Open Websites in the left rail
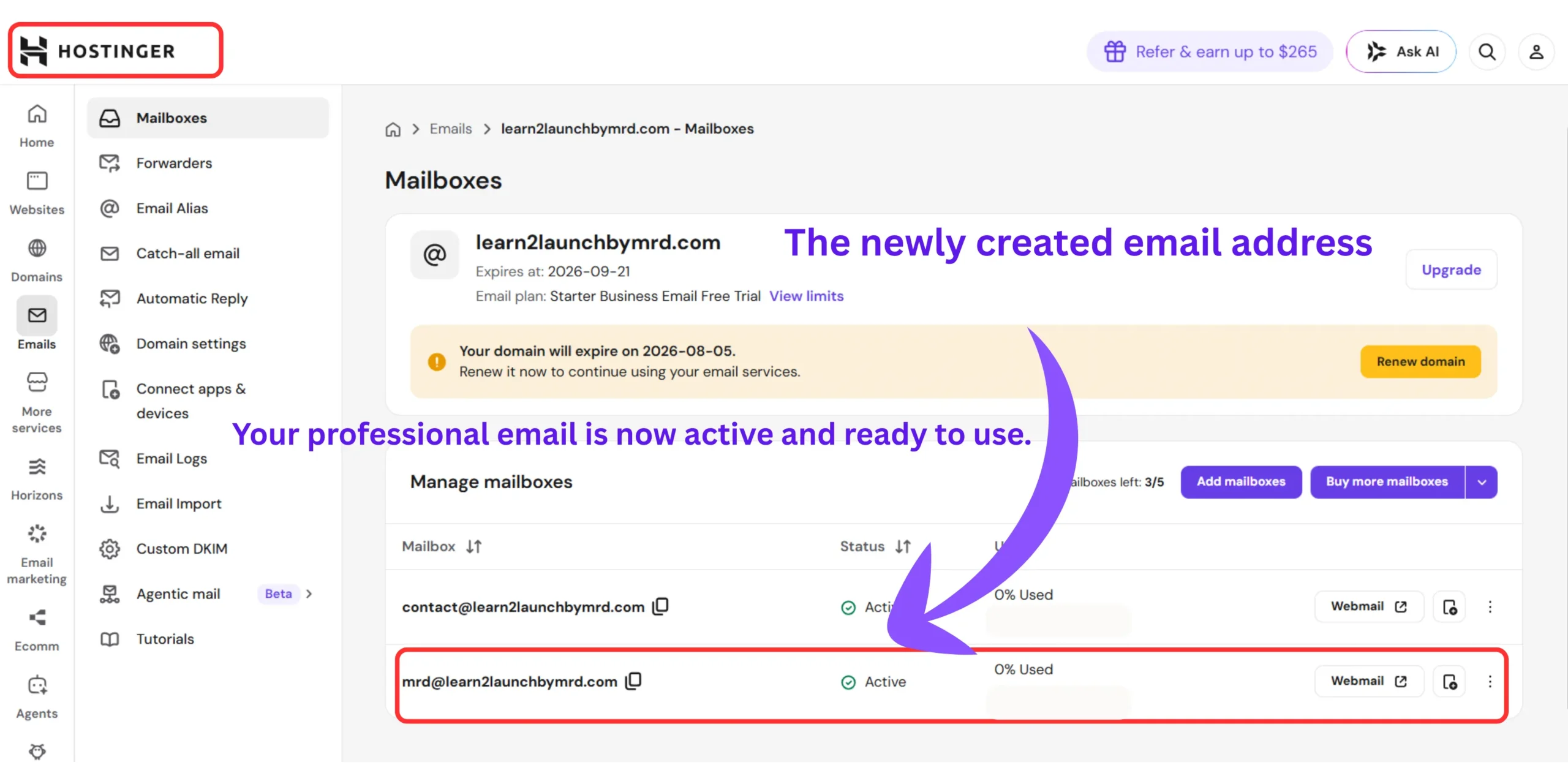 37,192
